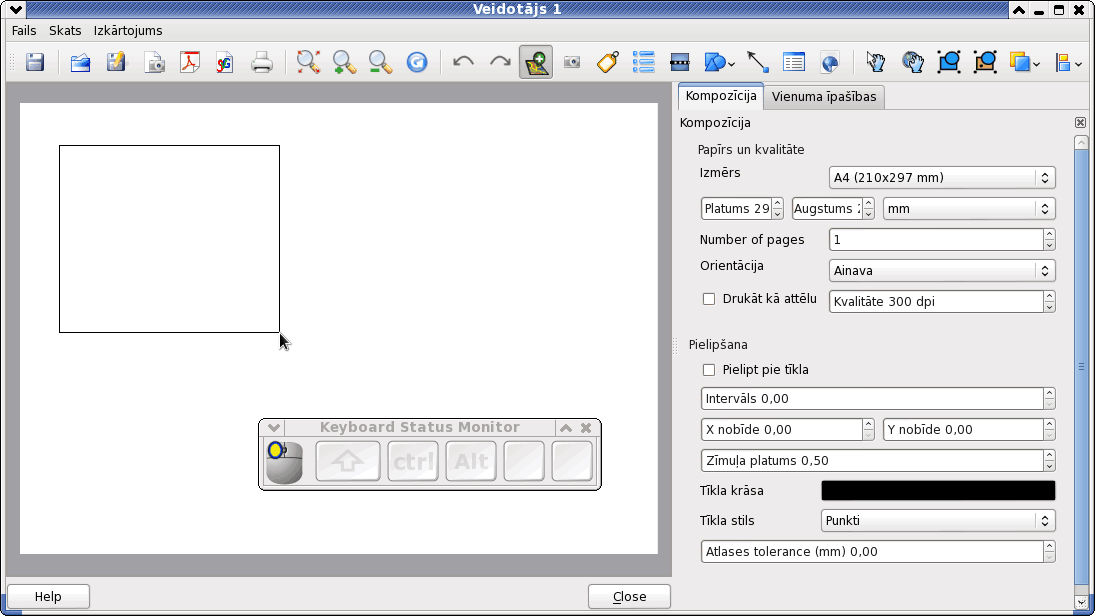This screenshot has height=616, width=1095.
Task: Click the Platums width spin box
Action: point(742,209)
